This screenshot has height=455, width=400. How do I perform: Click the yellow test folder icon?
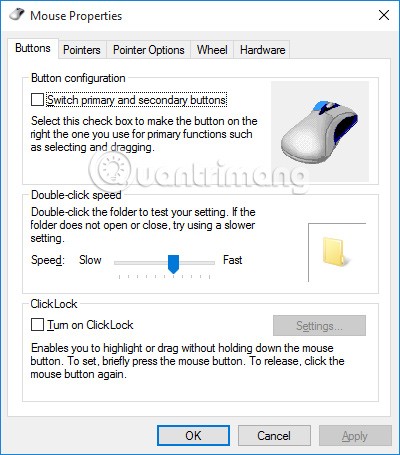pyautogui.click(x=335, y=252)
